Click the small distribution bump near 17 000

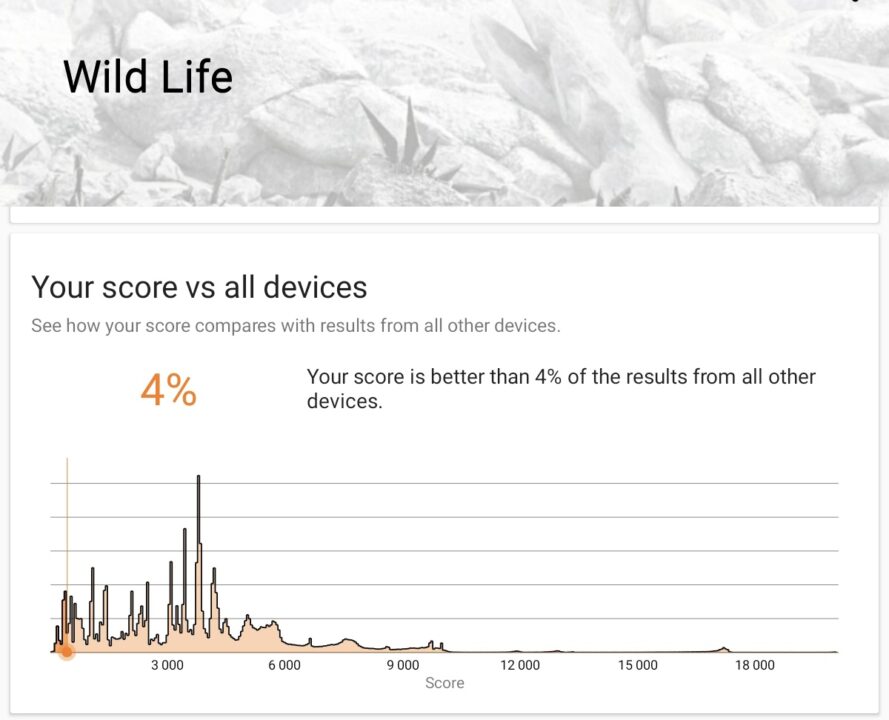tap(723, 649)
